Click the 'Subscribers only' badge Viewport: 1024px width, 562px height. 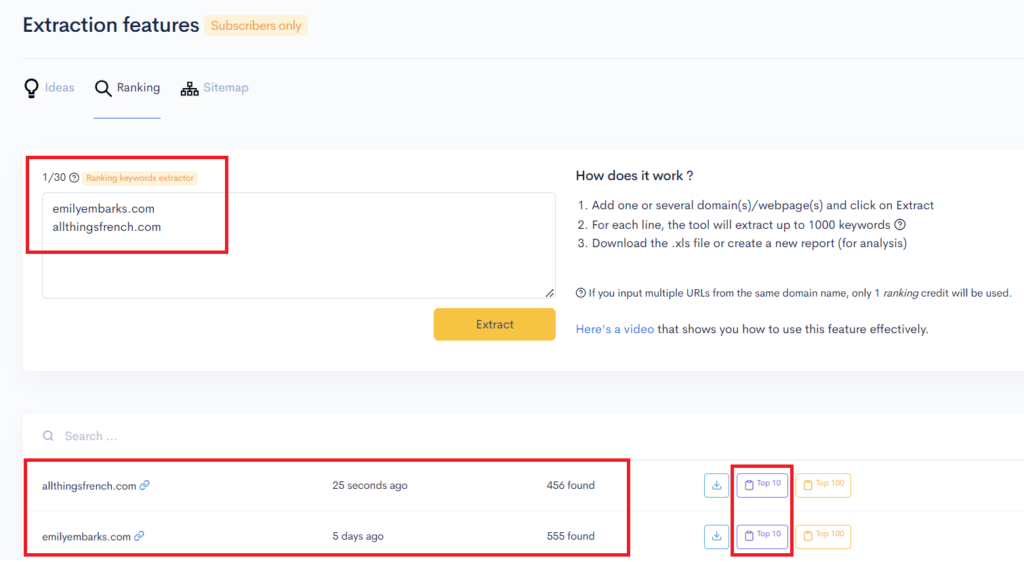pyautogui.click(x=256, y=26)
